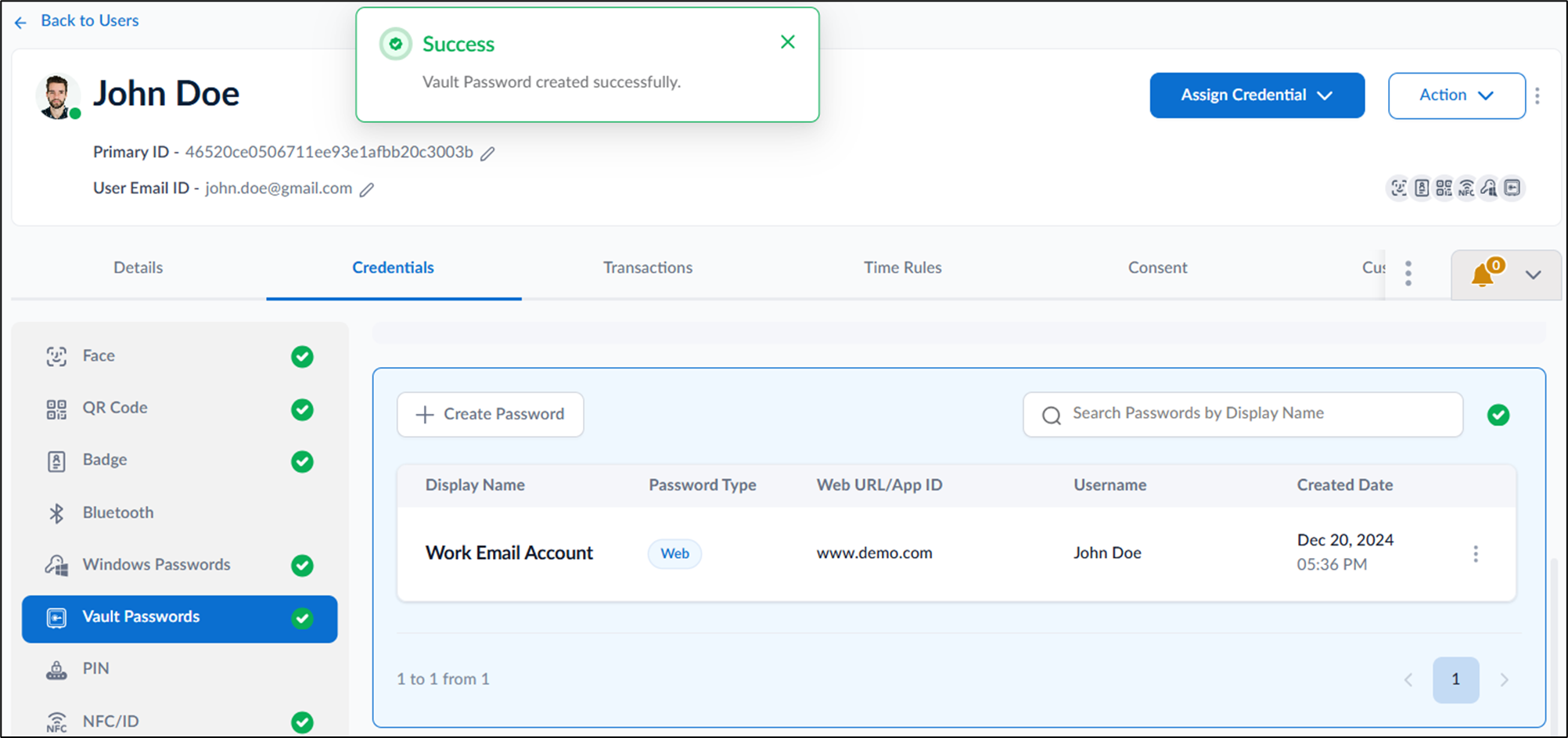Go to the previous page with the left chevron
This screenshot has width=1568, height=738.
pyautogui.click(x=1408, y=680)
